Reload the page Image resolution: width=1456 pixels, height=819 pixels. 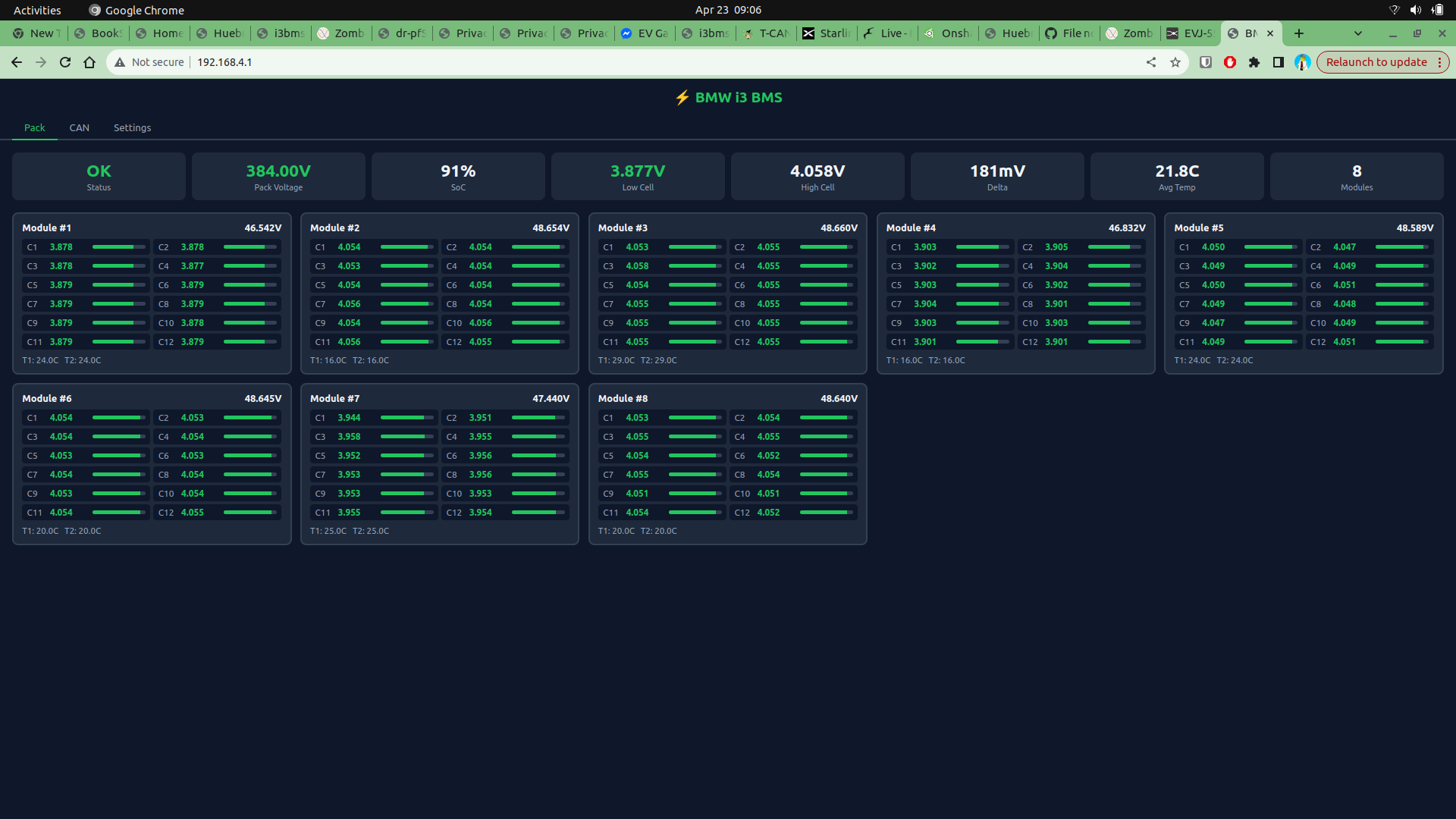point(65,62)
